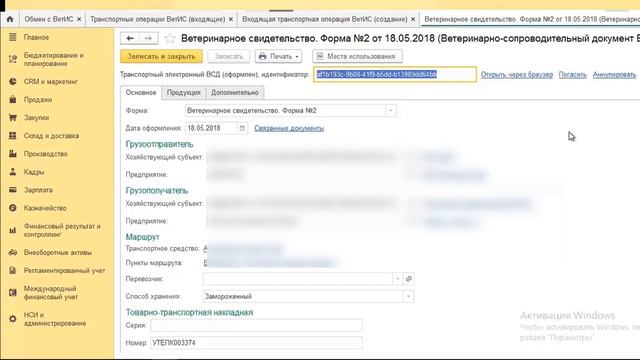Open the Кадры section
Image resolution: width=640 pixels, height=360 pixels.
34,172
